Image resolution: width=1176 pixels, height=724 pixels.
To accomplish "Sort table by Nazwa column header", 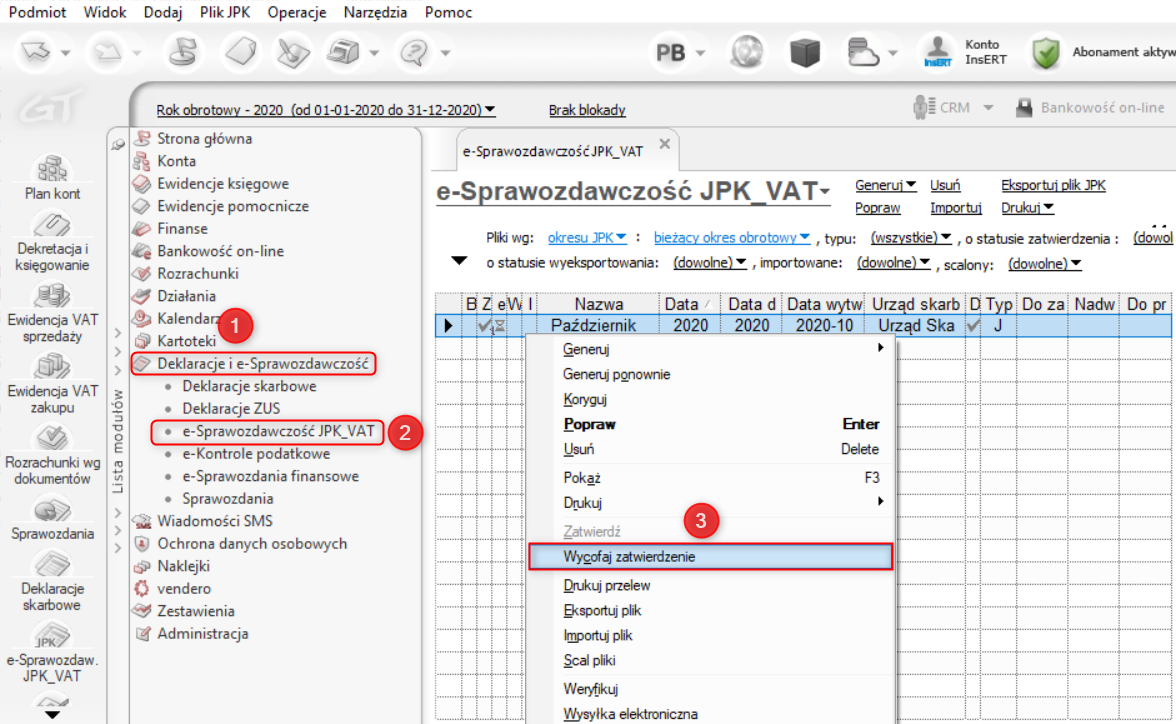I will tap(598, 304).
